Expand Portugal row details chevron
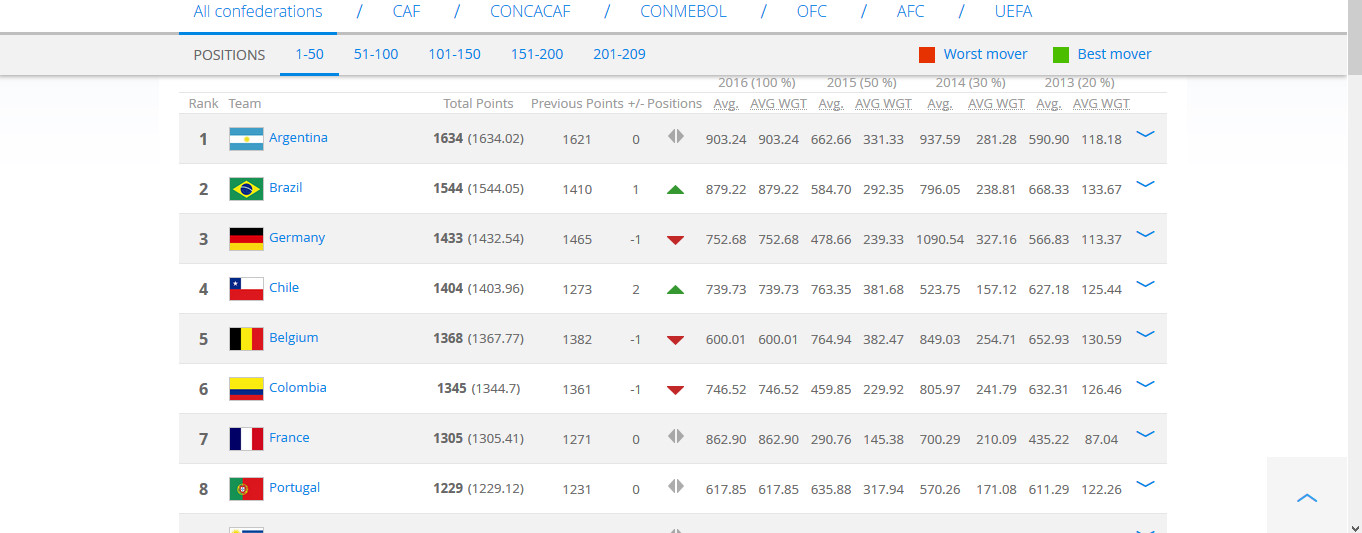Viewport: 1362px width, 533px height. click(x=1146, y=483)
